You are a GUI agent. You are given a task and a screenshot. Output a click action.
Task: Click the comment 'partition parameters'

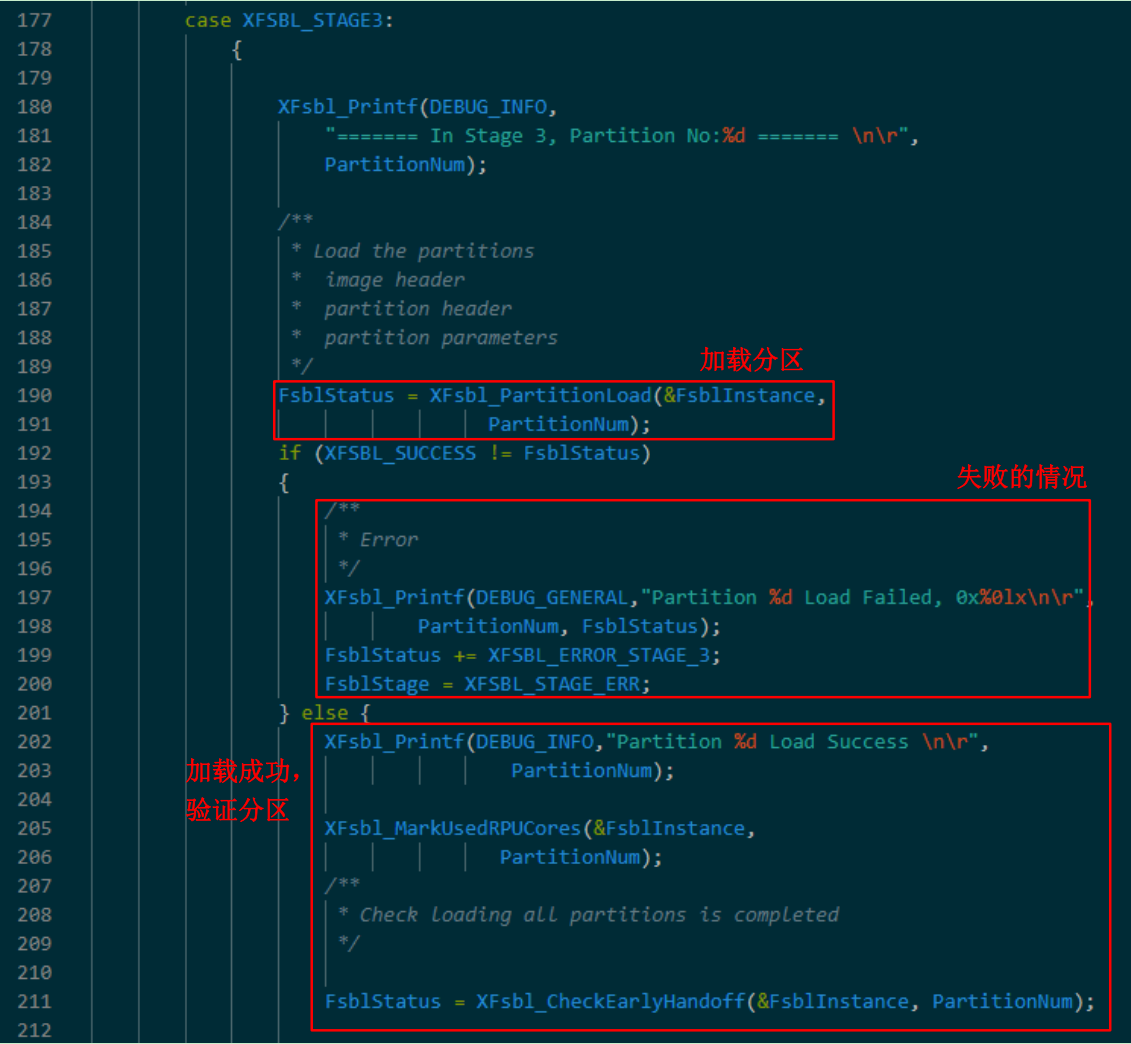coord(441,338)
